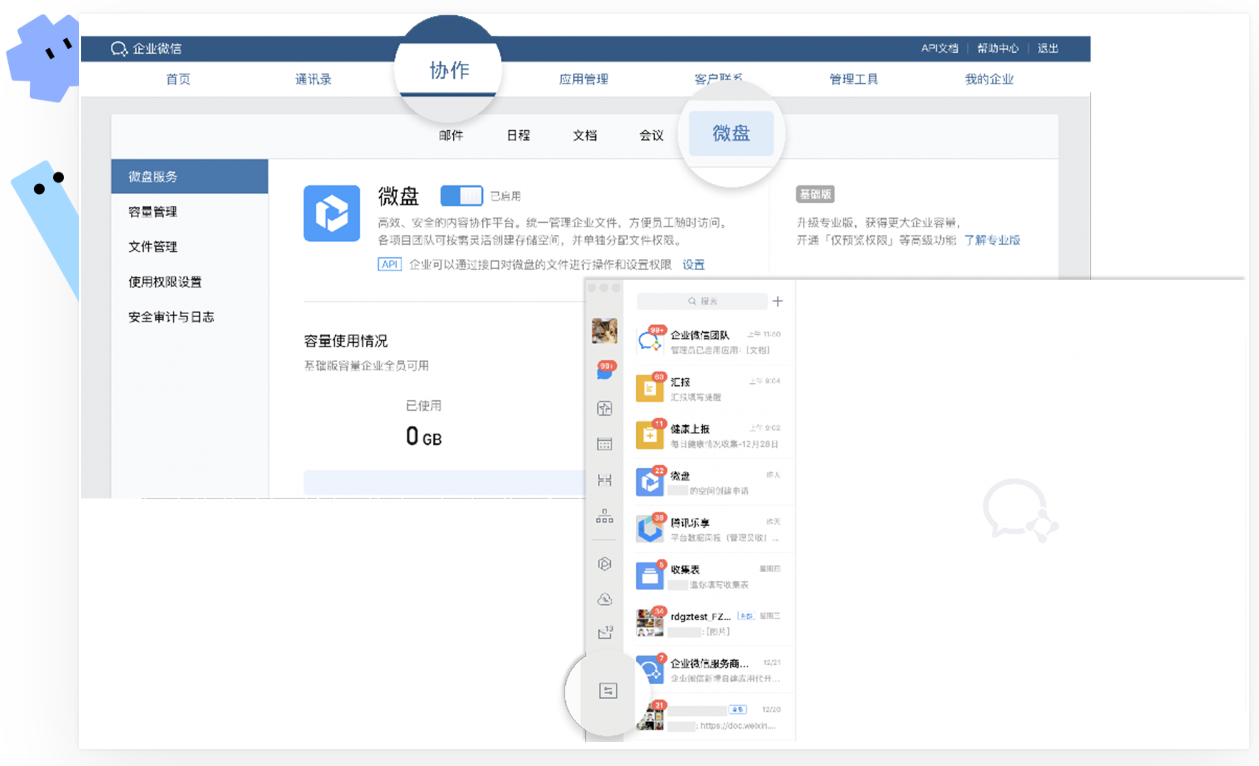Click the 0 GB used value
Screen dimensions: 1259x766
(x=424, y=437)
